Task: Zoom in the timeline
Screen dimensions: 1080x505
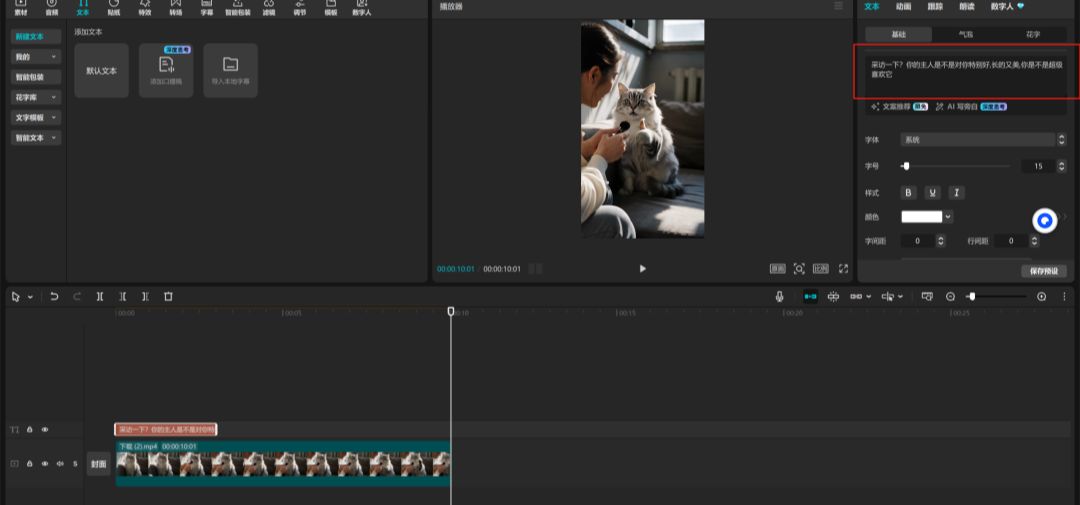Action: pos(1041,296)
